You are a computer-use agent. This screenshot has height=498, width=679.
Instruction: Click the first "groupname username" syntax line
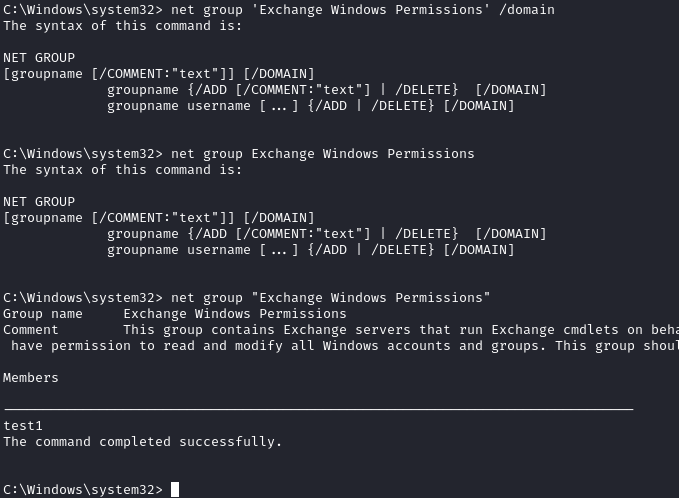[x=310, y=106]
